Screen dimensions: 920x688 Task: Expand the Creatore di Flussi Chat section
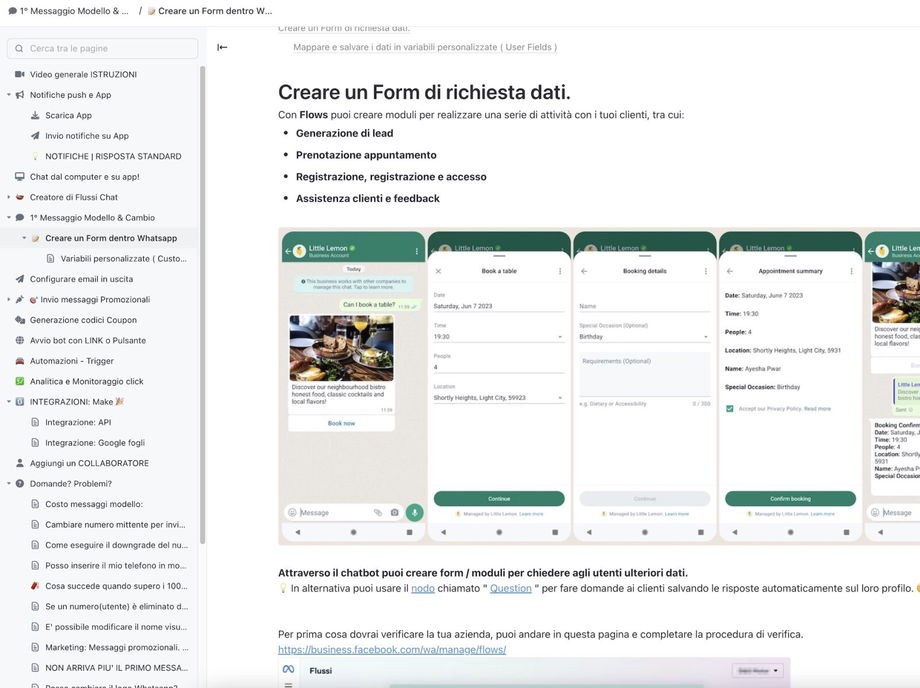coord(9,197)
